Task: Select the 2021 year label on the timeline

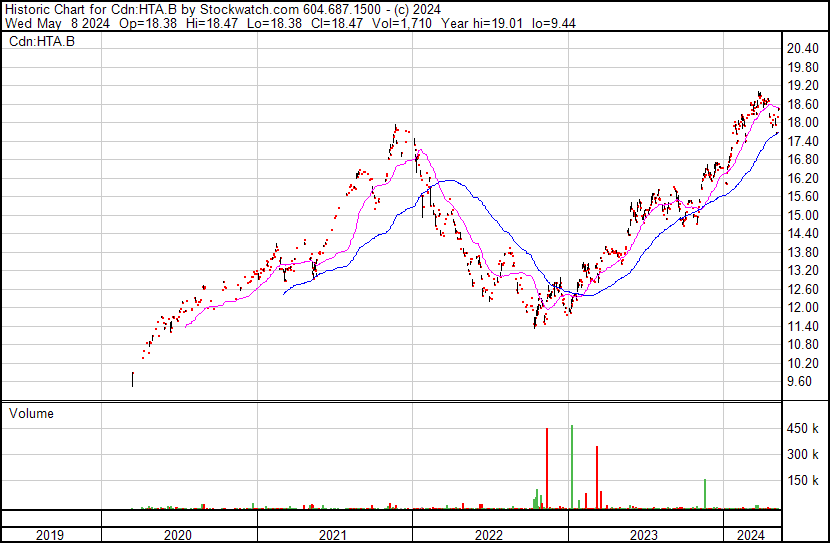Action: (333, 535)
